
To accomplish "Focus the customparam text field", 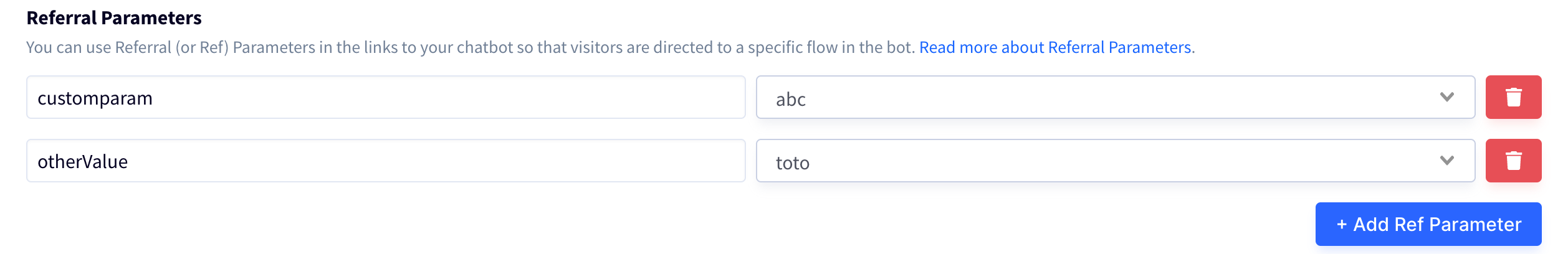I will pos(386,97).
